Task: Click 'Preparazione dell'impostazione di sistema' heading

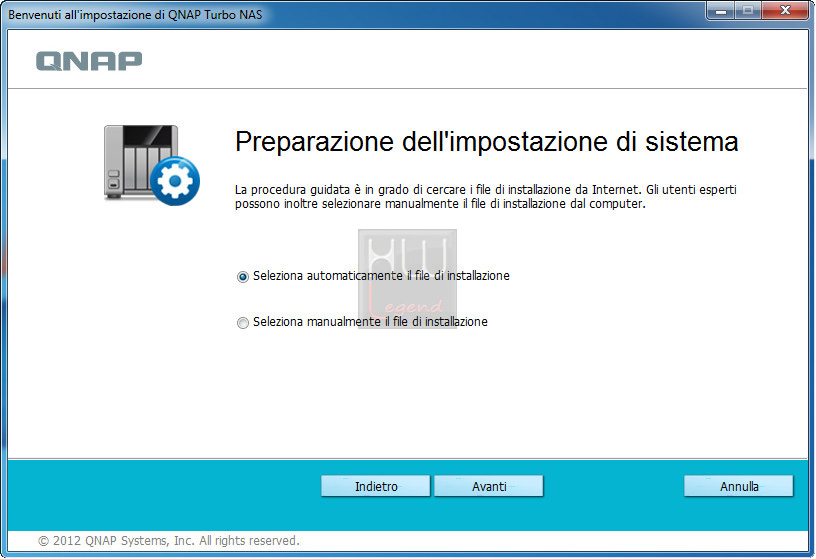Action: (487, 142)
